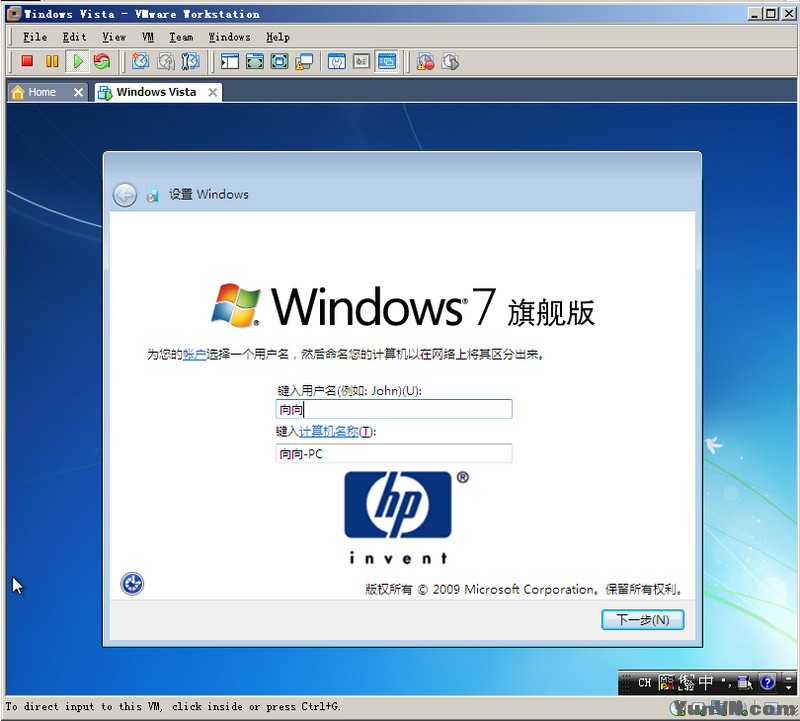Open the 帐户 account link
Viewport: 800px width, 721px height.
click(194, 354)
